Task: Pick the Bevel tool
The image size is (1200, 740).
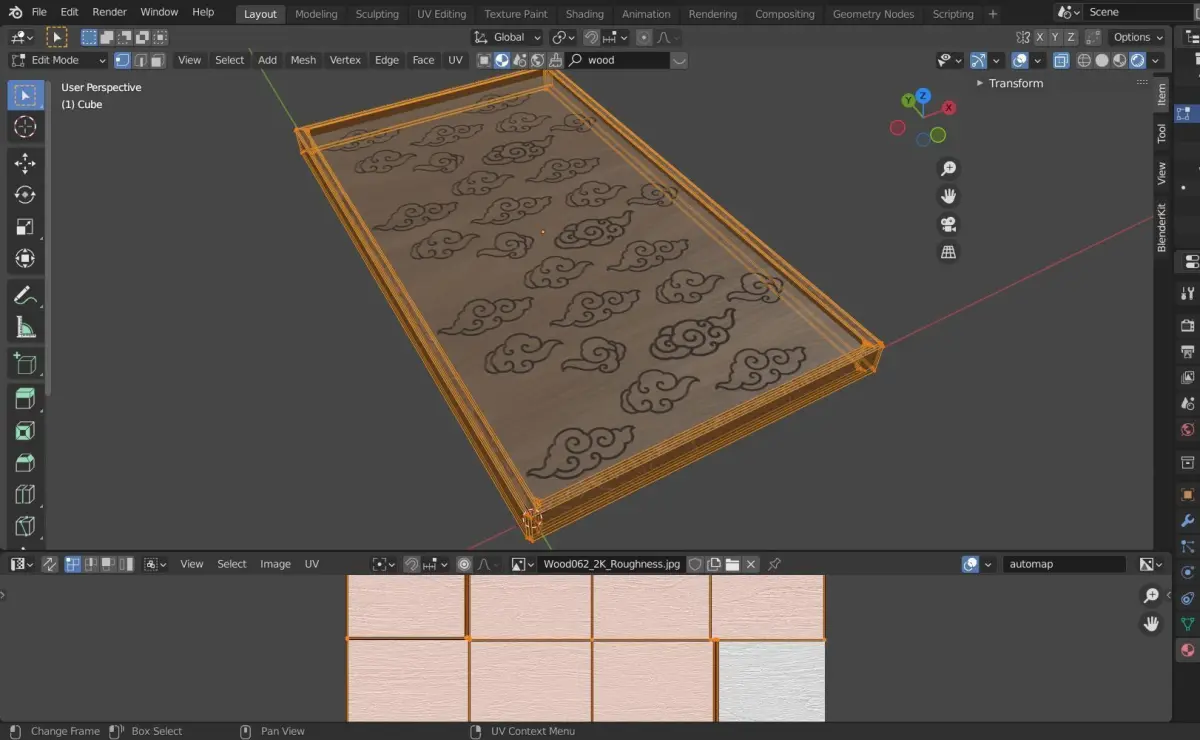Action: 26,463
